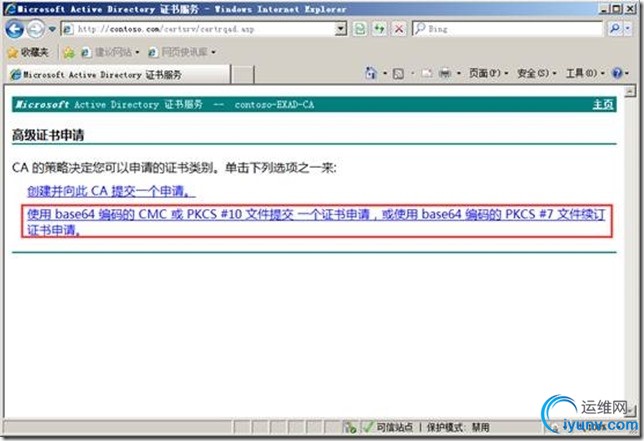Expand the address bar history dropdown

(x=341, y=29)
